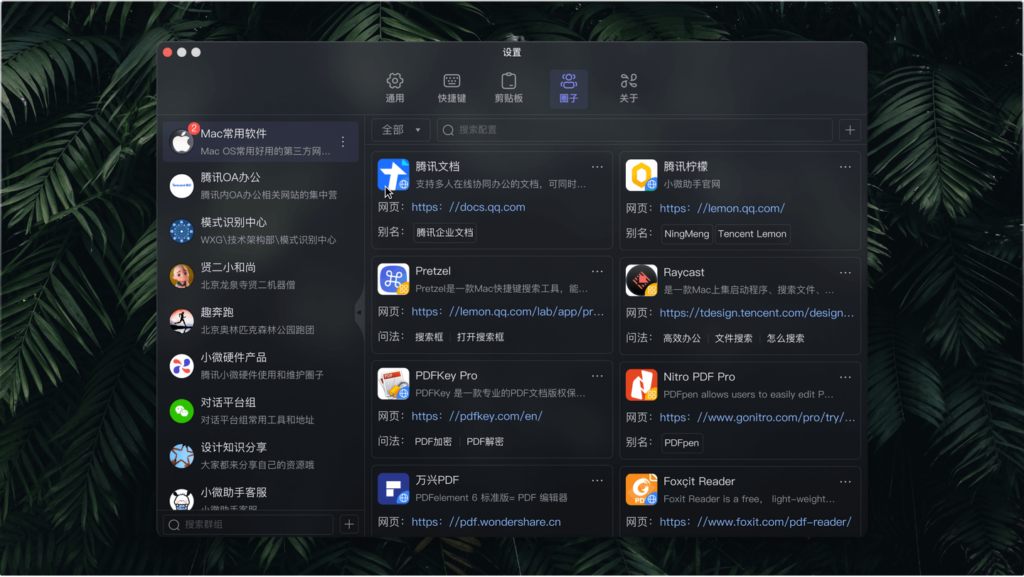Image resolution: width=1024 pixels, height=577 pixels.
Task: Open the 剪贴板 clipboard tab
Action: coord(509,88)
